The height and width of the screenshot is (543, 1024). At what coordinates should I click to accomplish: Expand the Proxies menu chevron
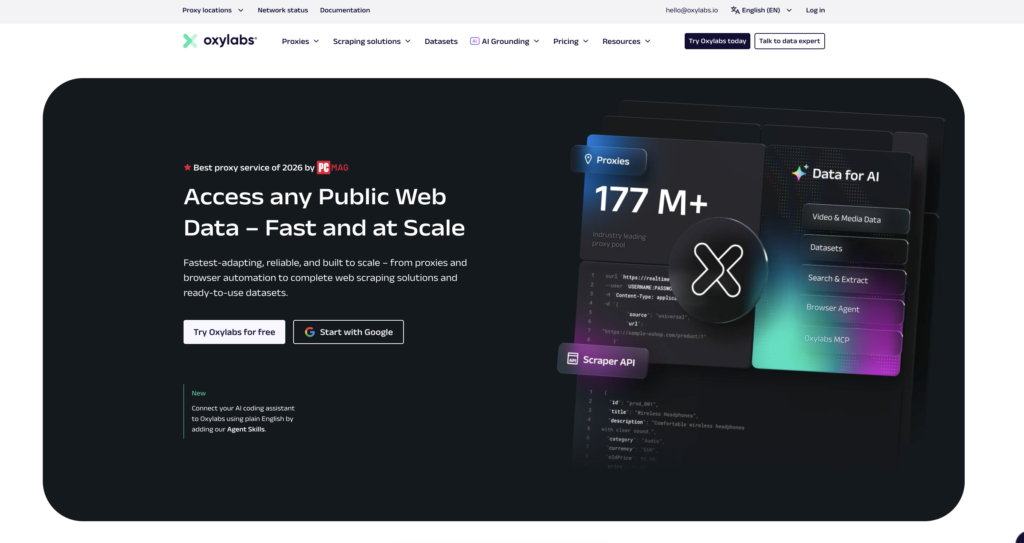click(x=316, y=41)
